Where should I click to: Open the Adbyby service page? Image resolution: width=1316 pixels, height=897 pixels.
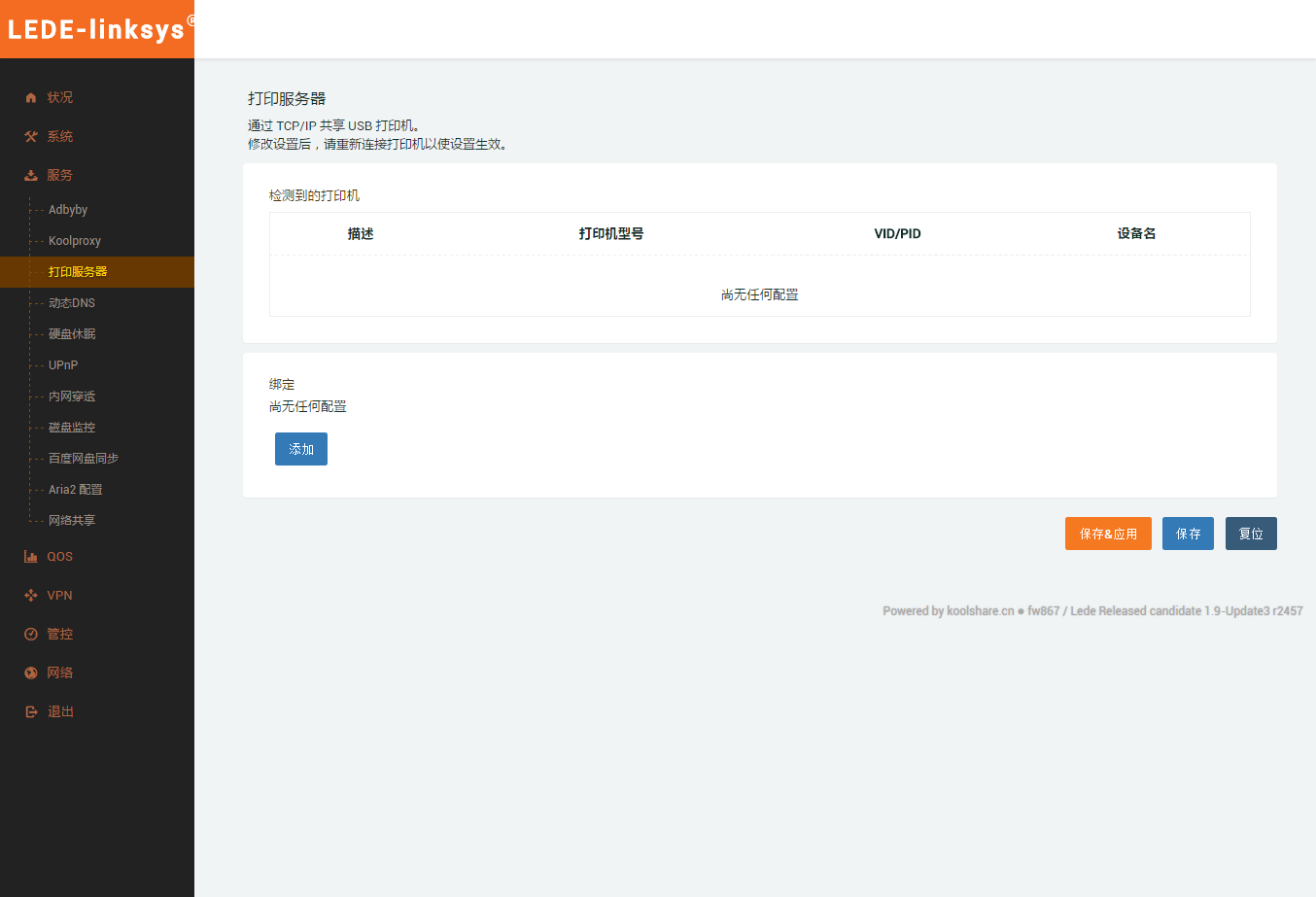point(68,210)
